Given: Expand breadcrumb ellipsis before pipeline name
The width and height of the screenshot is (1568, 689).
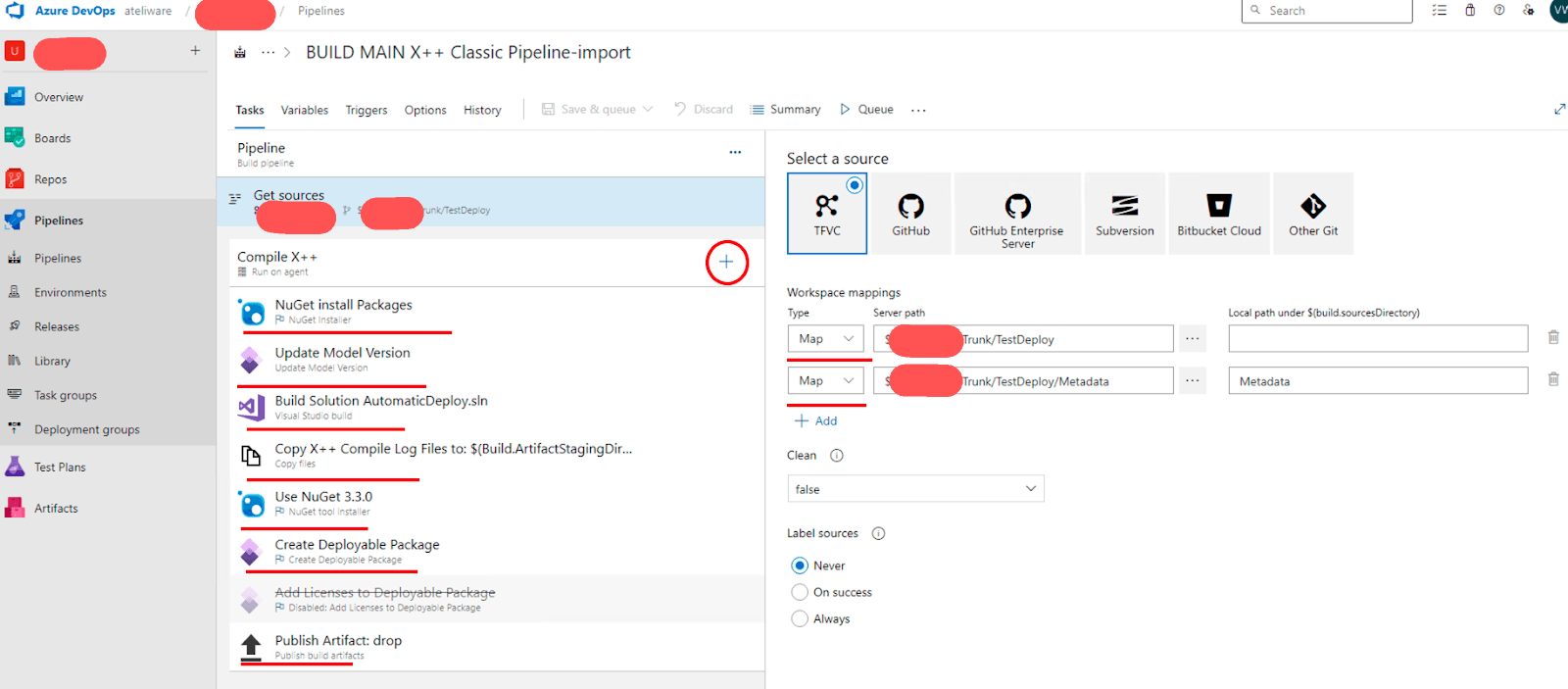Looking at the screenshot, I should (268, 53).
